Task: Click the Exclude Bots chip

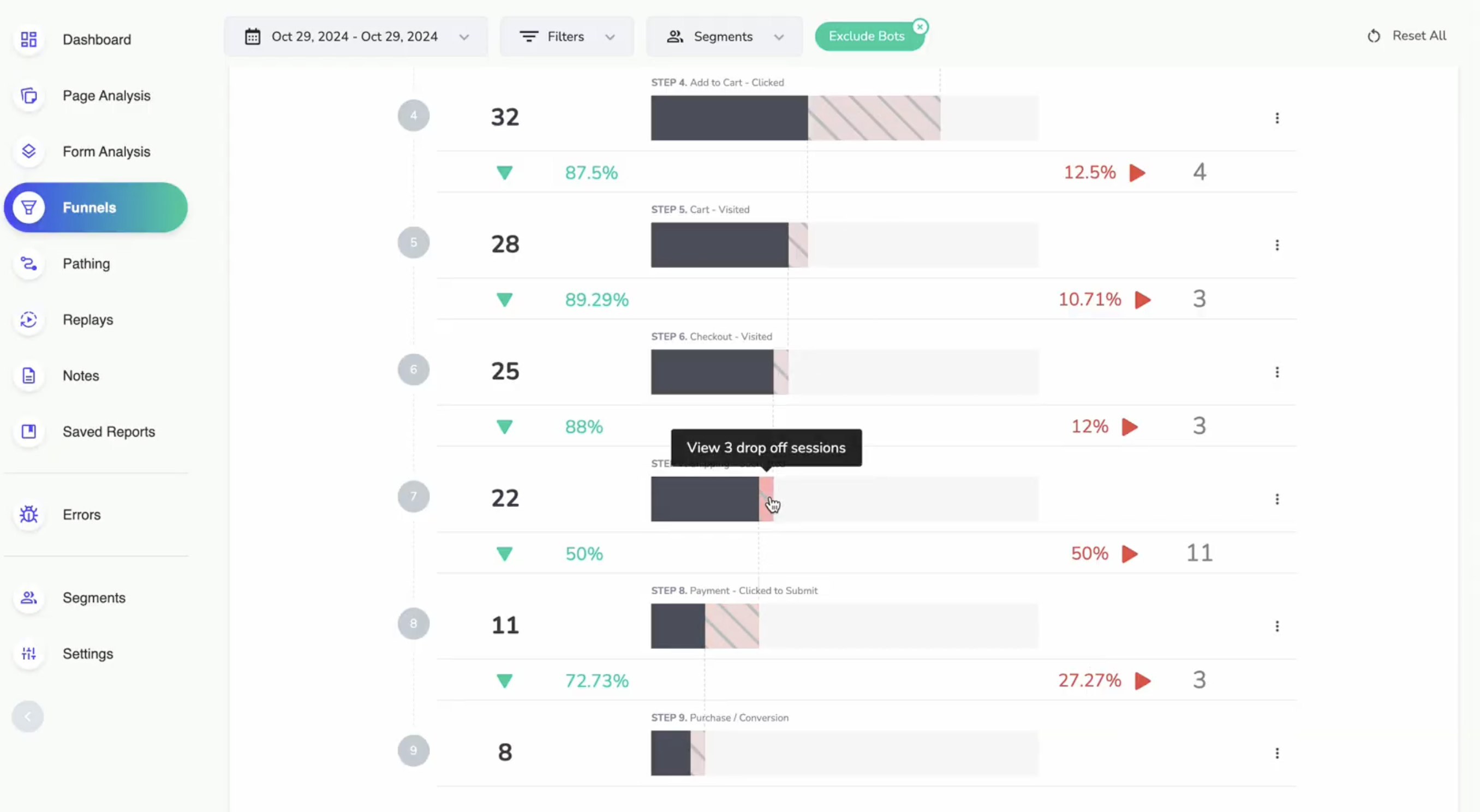Action: pyautogui.click(x=866, y=36)
